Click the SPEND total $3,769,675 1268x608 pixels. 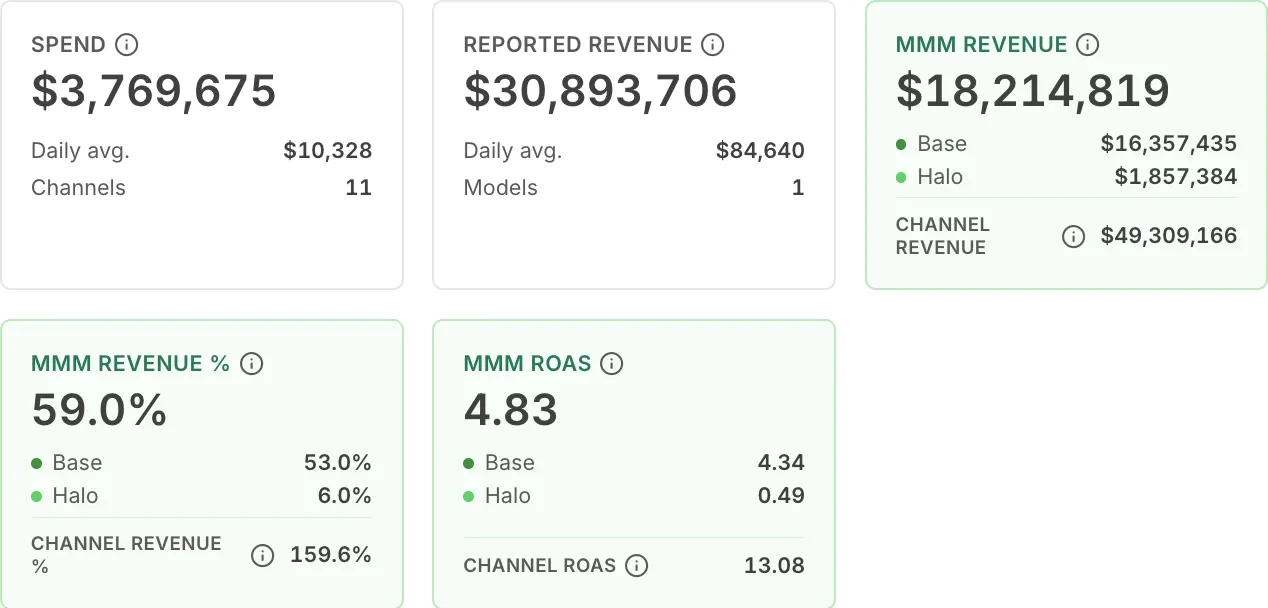click(154, 91)
